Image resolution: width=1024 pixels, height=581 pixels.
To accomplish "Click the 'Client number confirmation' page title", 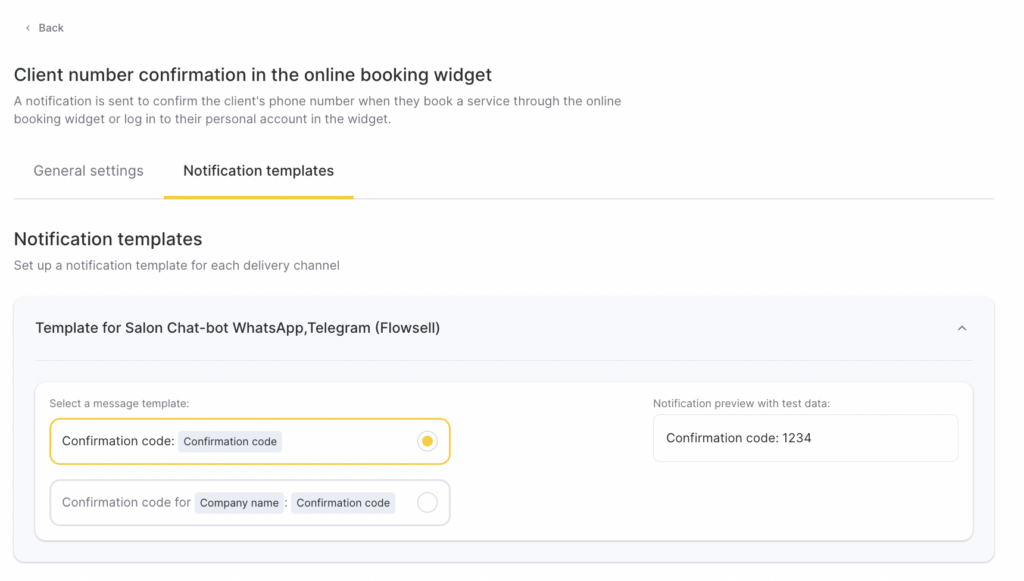I will pos(252,75).
